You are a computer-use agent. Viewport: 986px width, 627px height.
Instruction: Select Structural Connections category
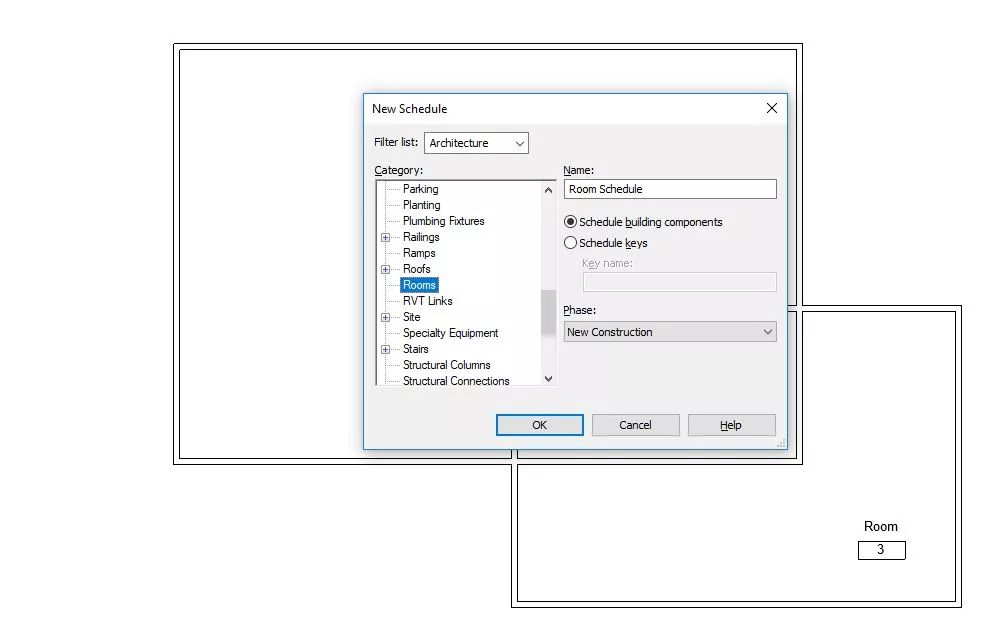coord(456,381)
